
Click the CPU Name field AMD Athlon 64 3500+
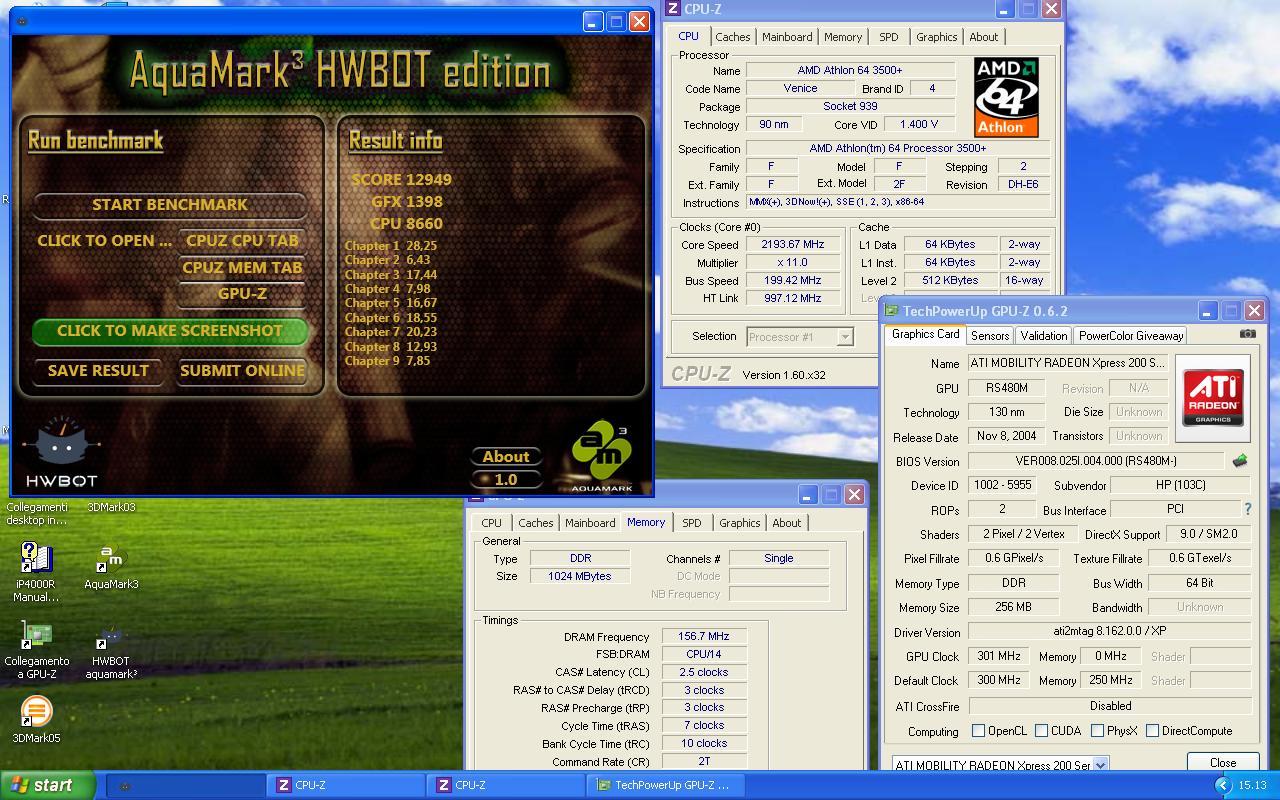(851, 71)
